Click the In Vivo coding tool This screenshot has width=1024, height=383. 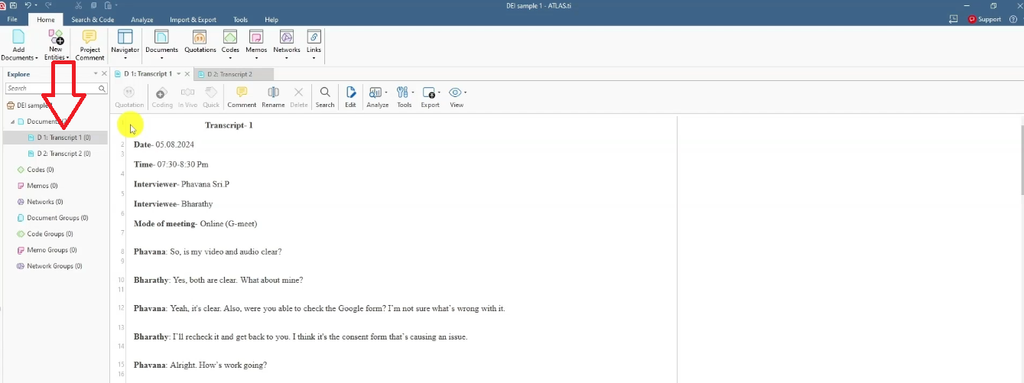tap(187, 97)
